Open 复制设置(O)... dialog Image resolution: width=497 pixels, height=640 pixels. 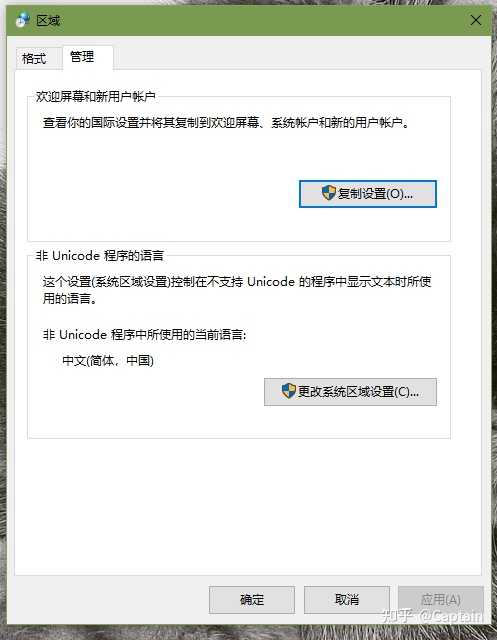[368, 194]
